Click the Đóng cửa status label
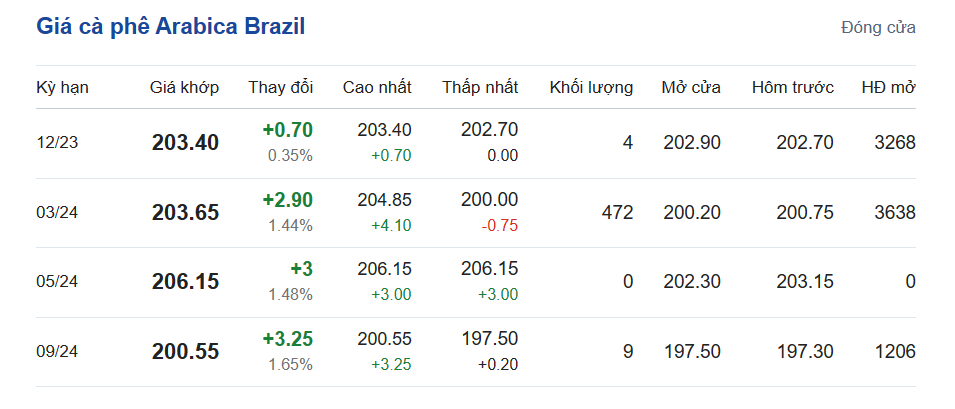 click(878, 28)
